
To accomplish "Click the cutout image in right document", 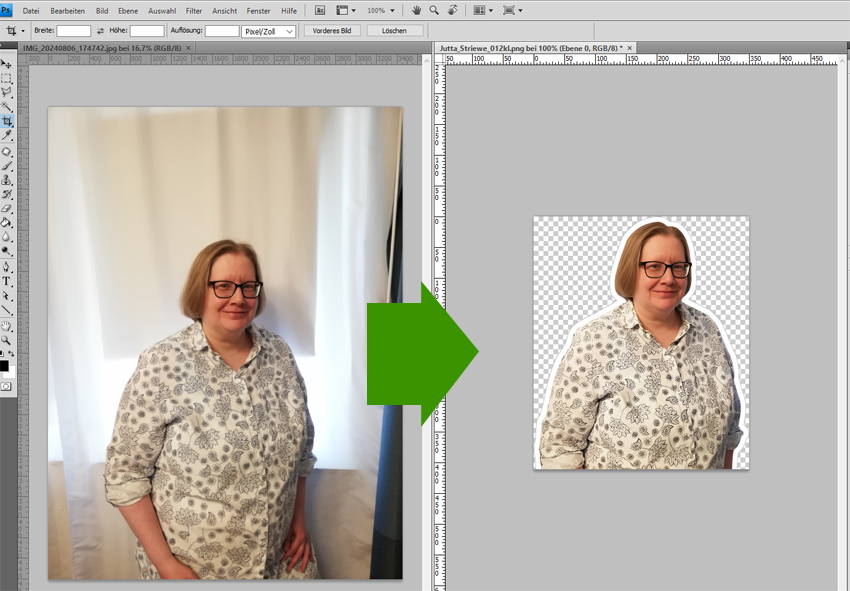I will 641,343.
